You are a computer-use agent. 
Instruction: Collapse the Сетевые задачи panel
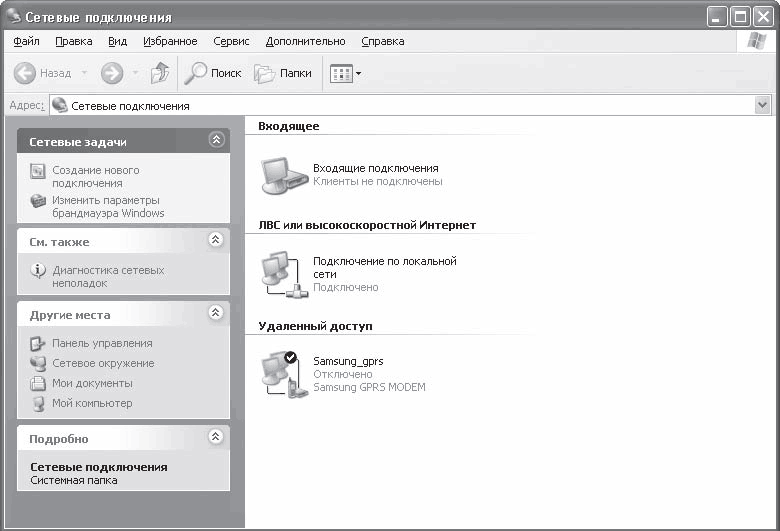tap(216, 140)
